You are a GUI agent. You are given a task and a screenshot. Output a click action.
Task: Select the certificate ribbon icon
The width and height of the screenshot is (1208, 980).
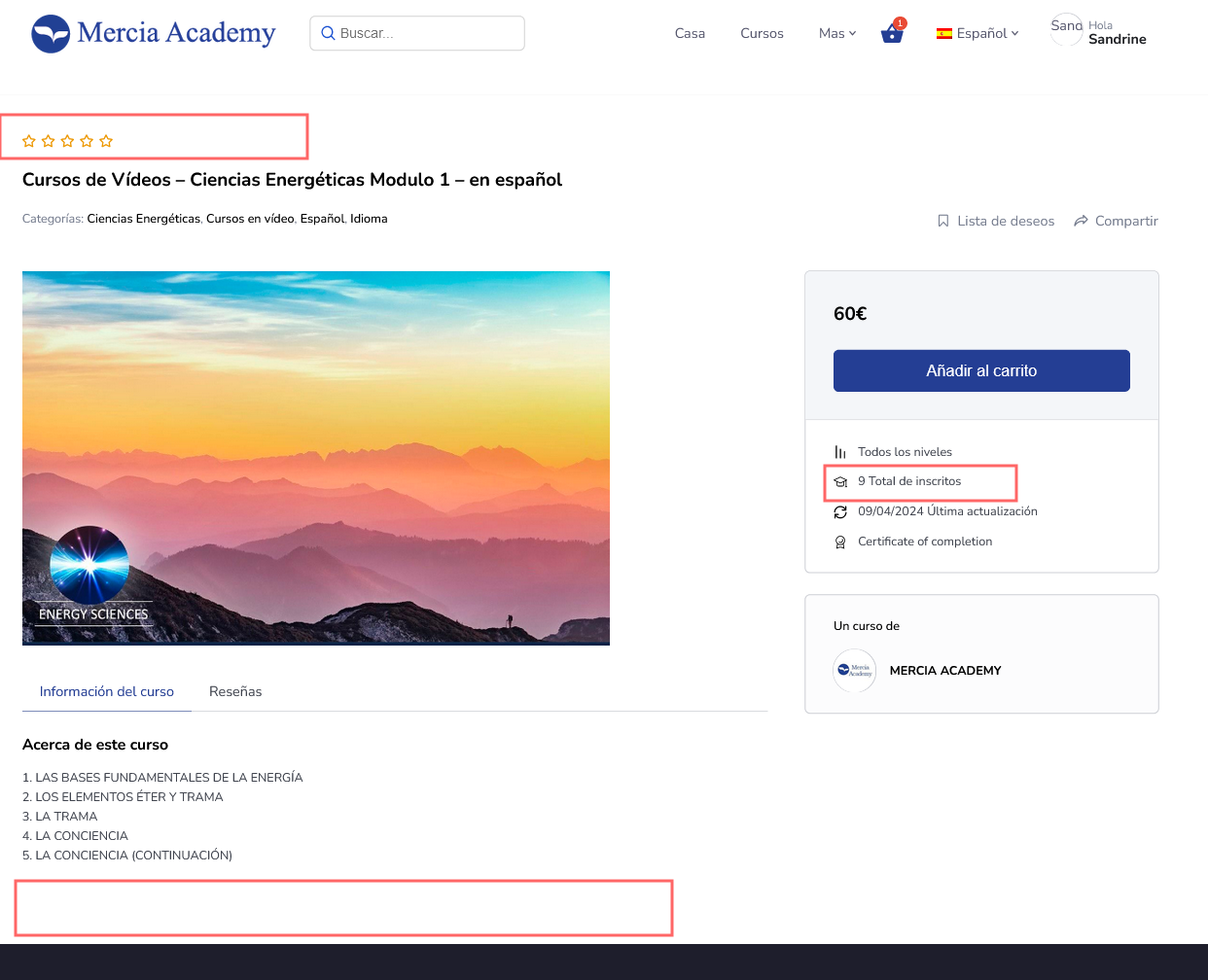pyautogui.click(x=840, y=542)
